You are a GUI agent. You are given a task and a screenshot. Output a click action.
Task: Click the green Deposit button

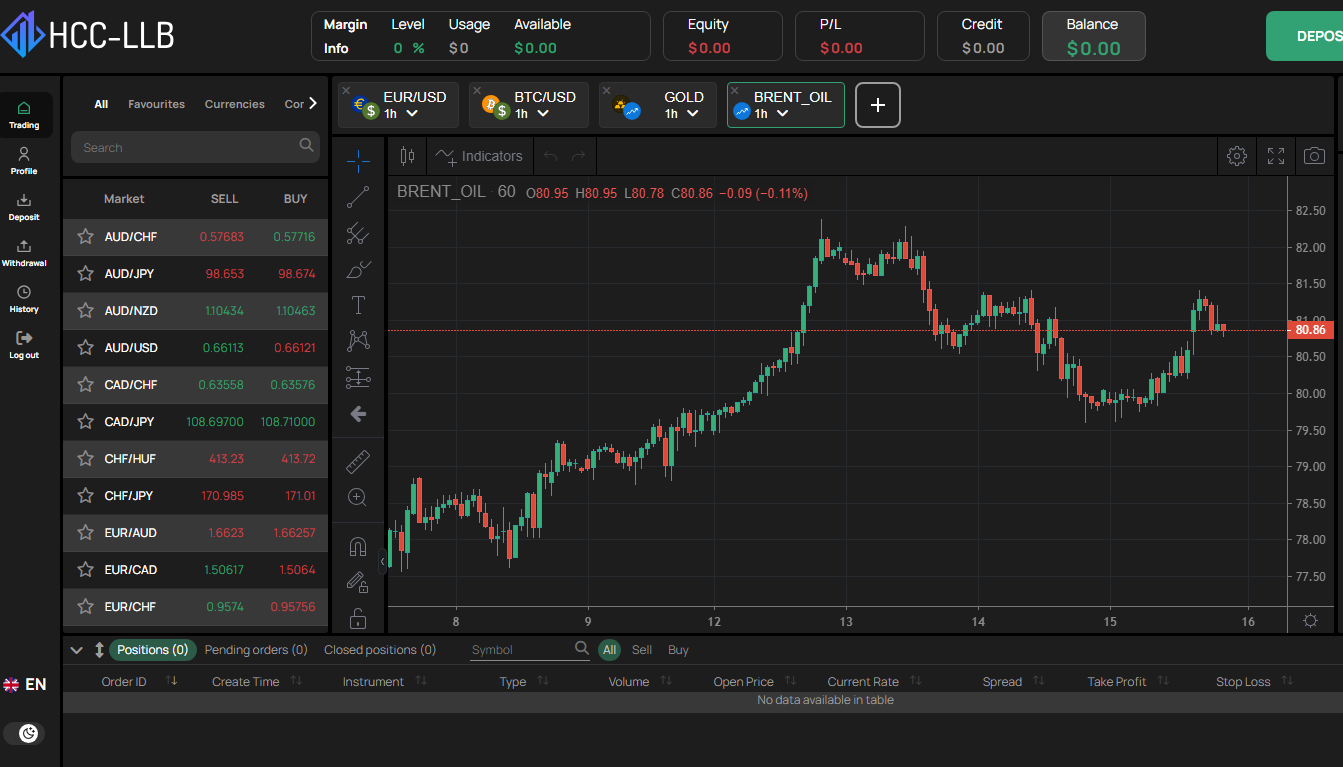(x=1304, y=36)
